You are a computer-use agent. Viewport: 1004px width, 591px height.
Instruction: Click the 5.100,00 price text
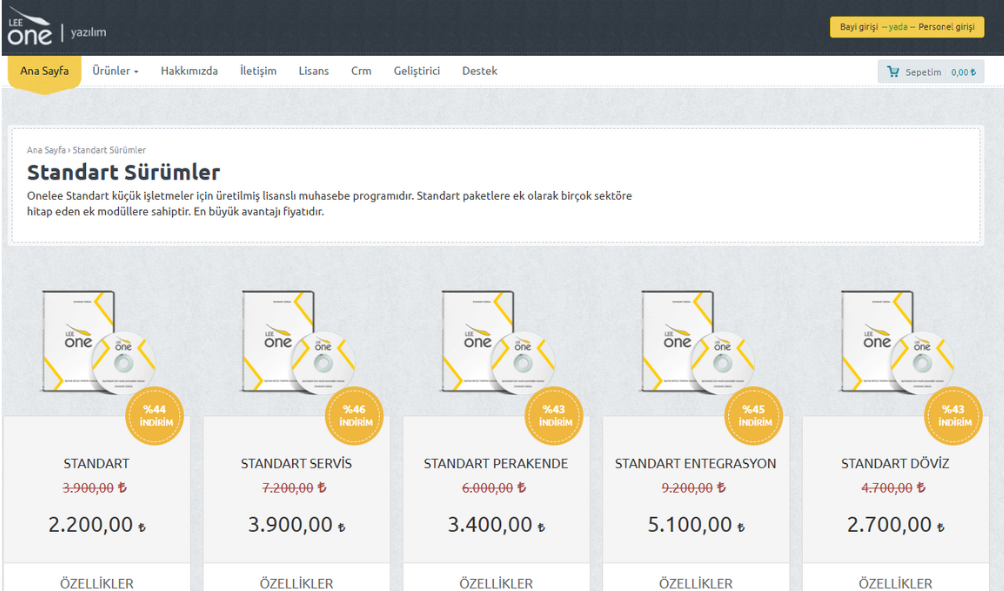pos(696,524)
